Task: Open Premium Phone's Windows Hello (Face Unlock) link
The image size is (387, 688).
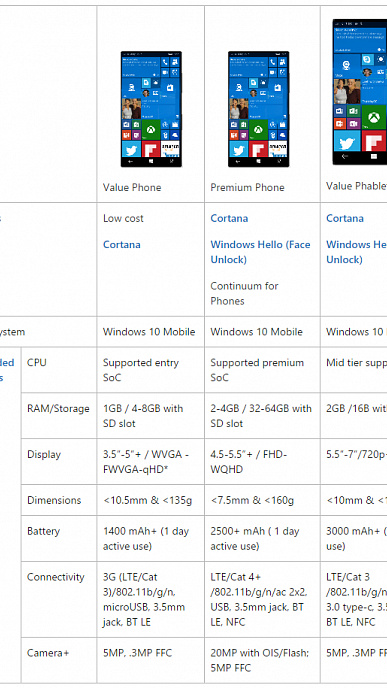Action: point(260,252)
